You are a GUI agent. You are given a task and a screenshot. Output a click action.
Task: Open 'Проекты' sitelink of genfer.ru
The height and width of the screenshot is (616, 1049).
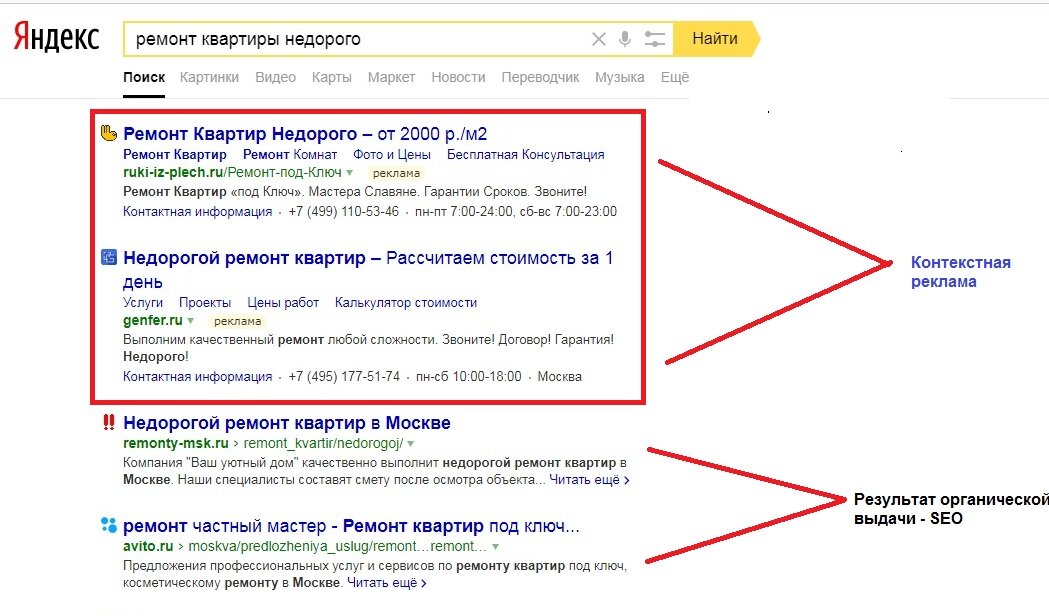coord(205,302)
